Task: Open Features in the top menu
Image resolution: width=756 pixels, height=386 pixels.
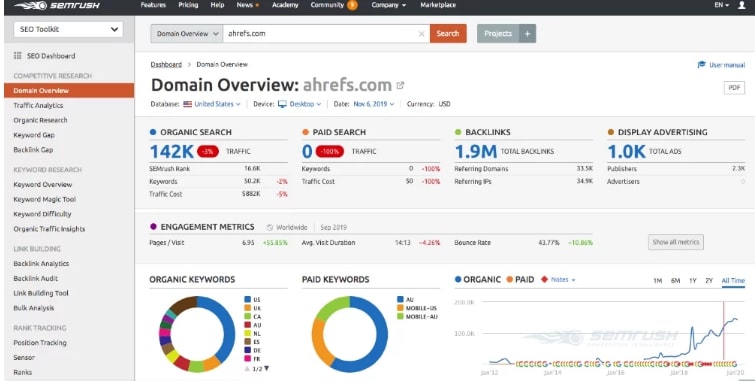Action: pos(153,5)
